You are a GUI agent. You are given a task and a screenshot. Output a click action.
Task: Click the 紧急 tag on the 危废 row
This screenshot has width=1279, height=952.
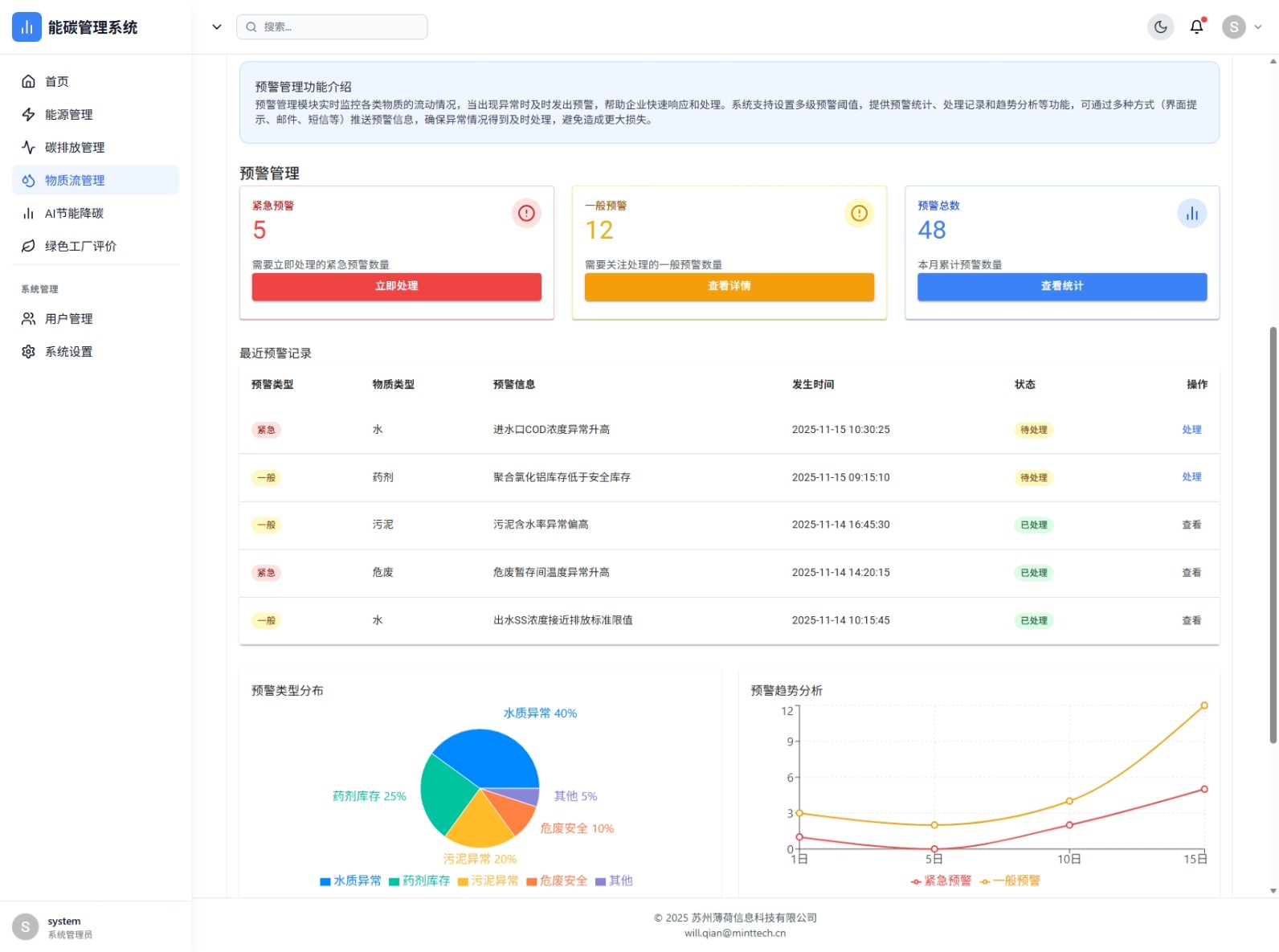click(x=266, y=573)
